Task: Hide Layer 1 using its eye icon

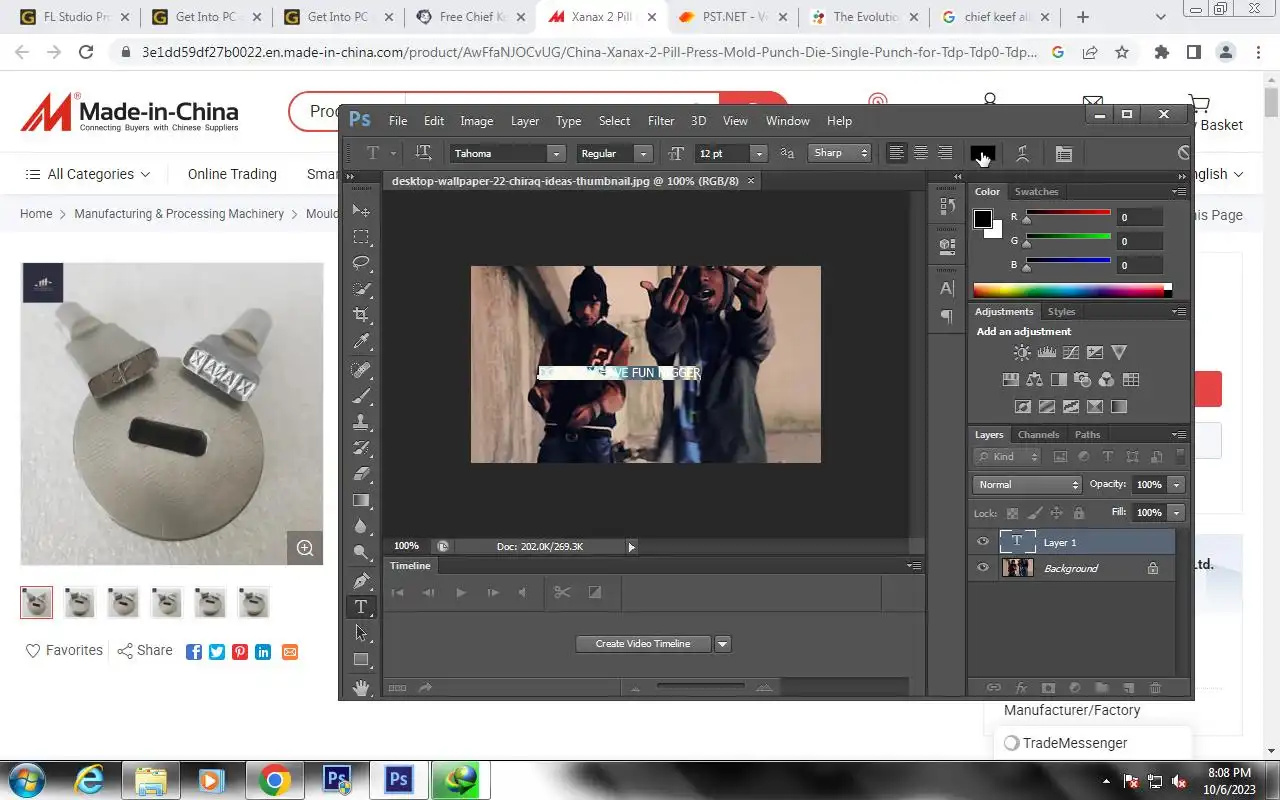Action: click(982, 542)
